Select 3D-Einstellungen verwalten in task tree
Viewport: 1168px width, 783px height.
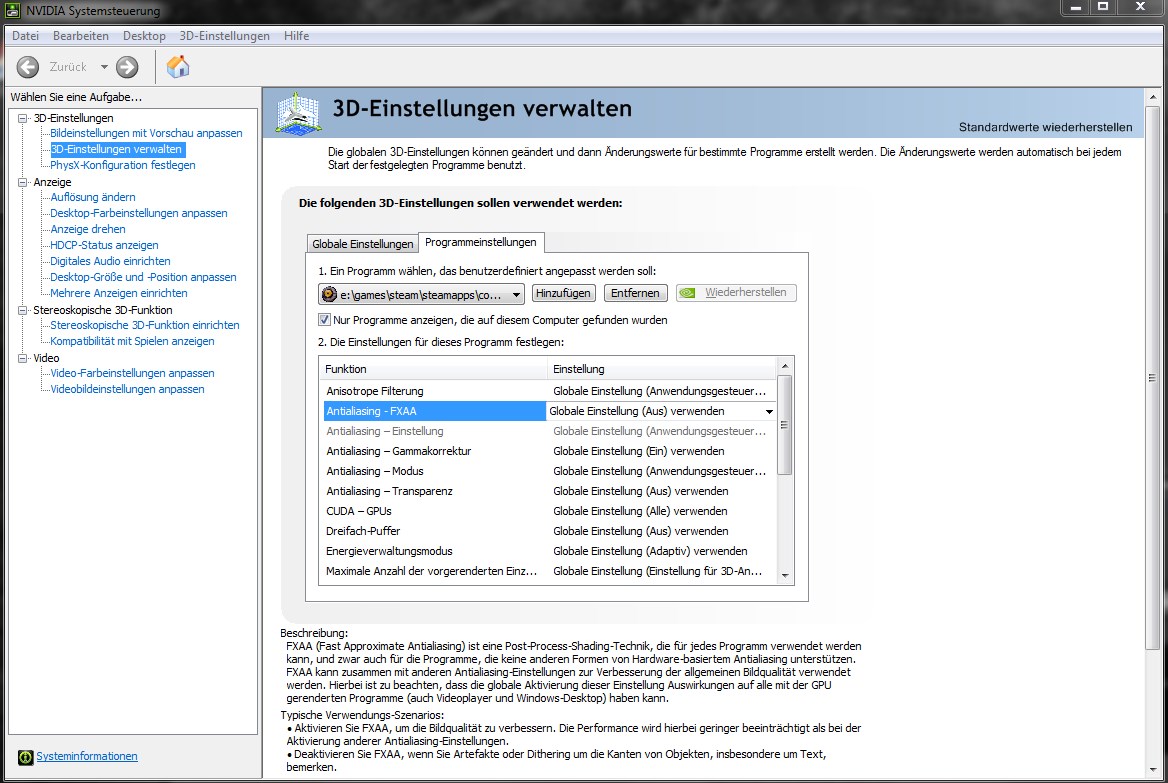point(116,149)
